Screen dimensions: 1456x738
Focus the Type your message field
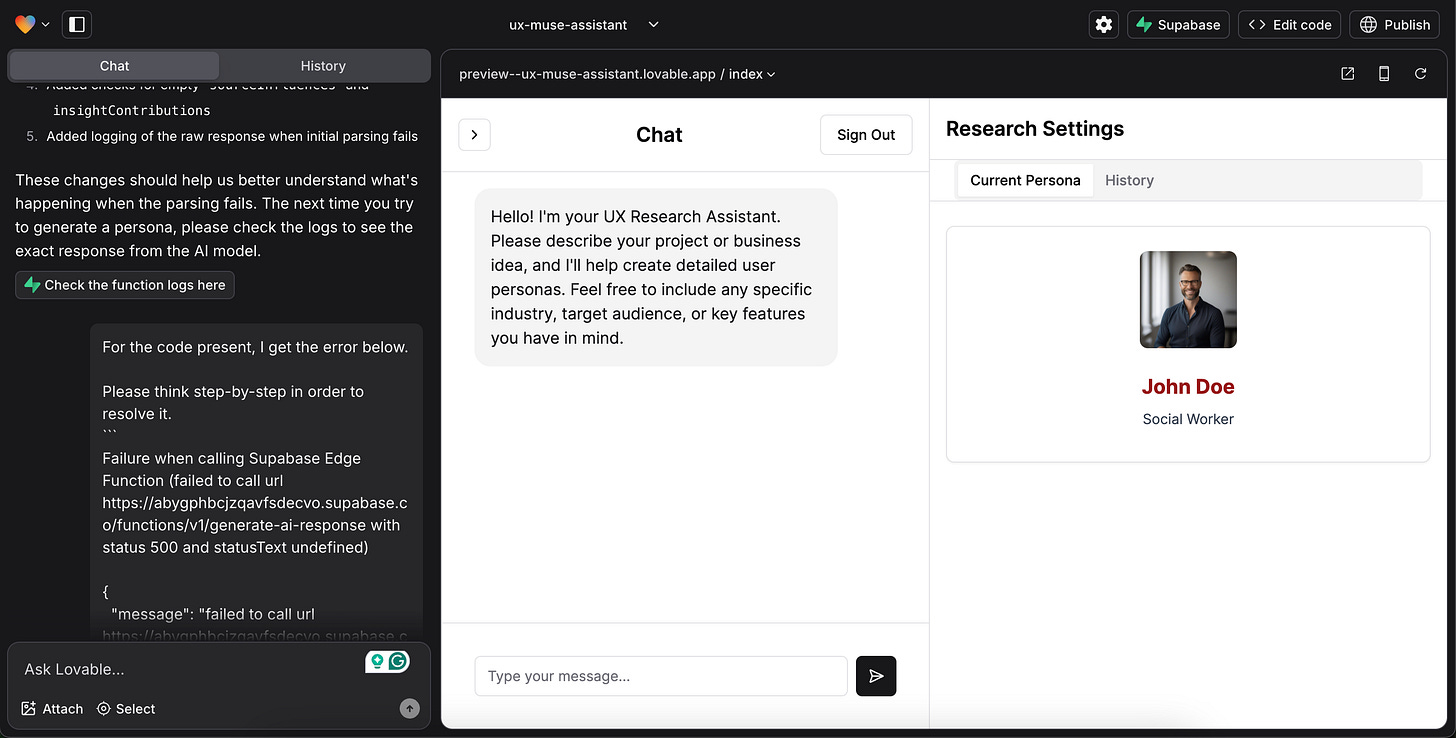tap(661, 676)
